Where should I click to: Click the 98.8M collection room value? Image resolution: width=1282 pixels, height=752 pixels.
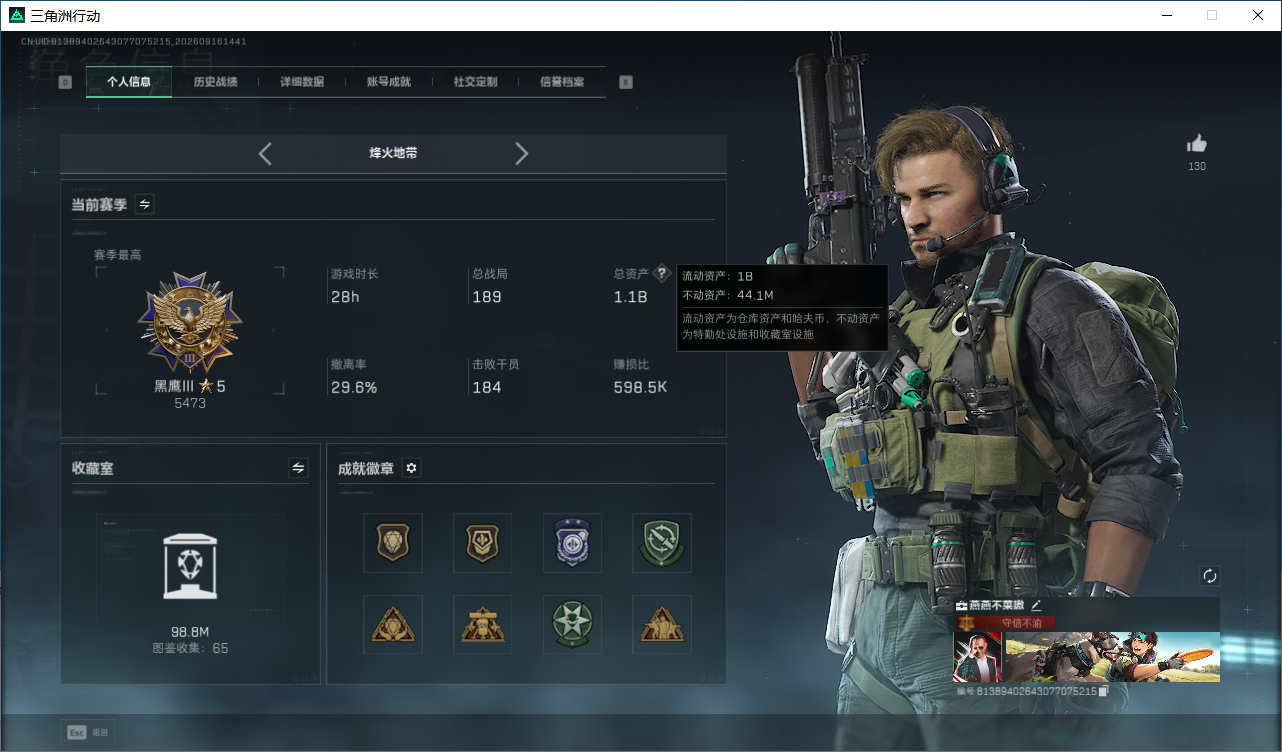pyautogui.click(x=190, y=632)
